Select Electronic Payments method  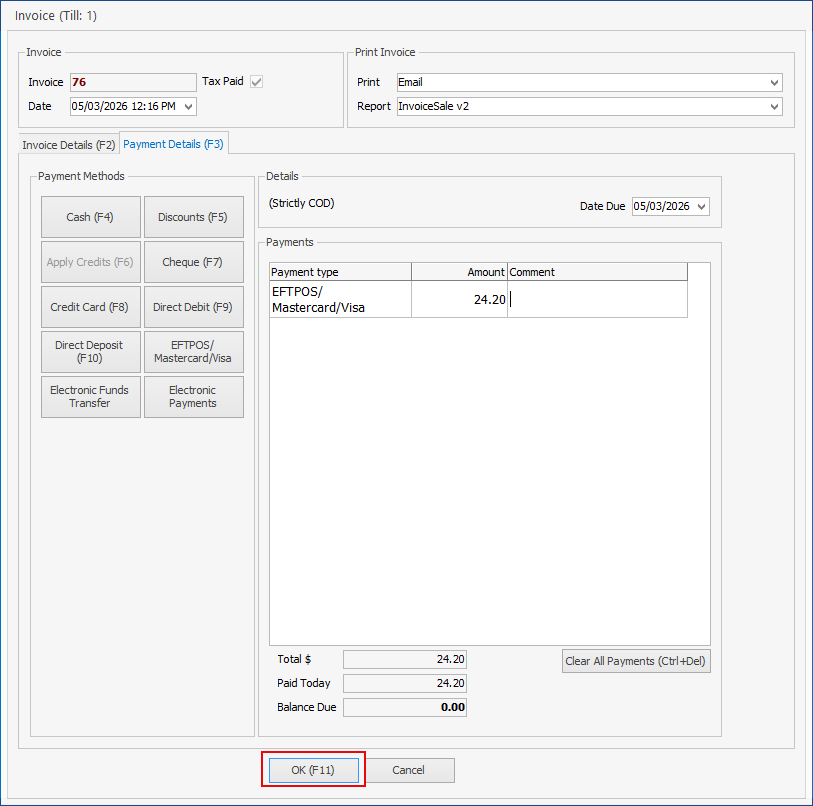point(193,397)
